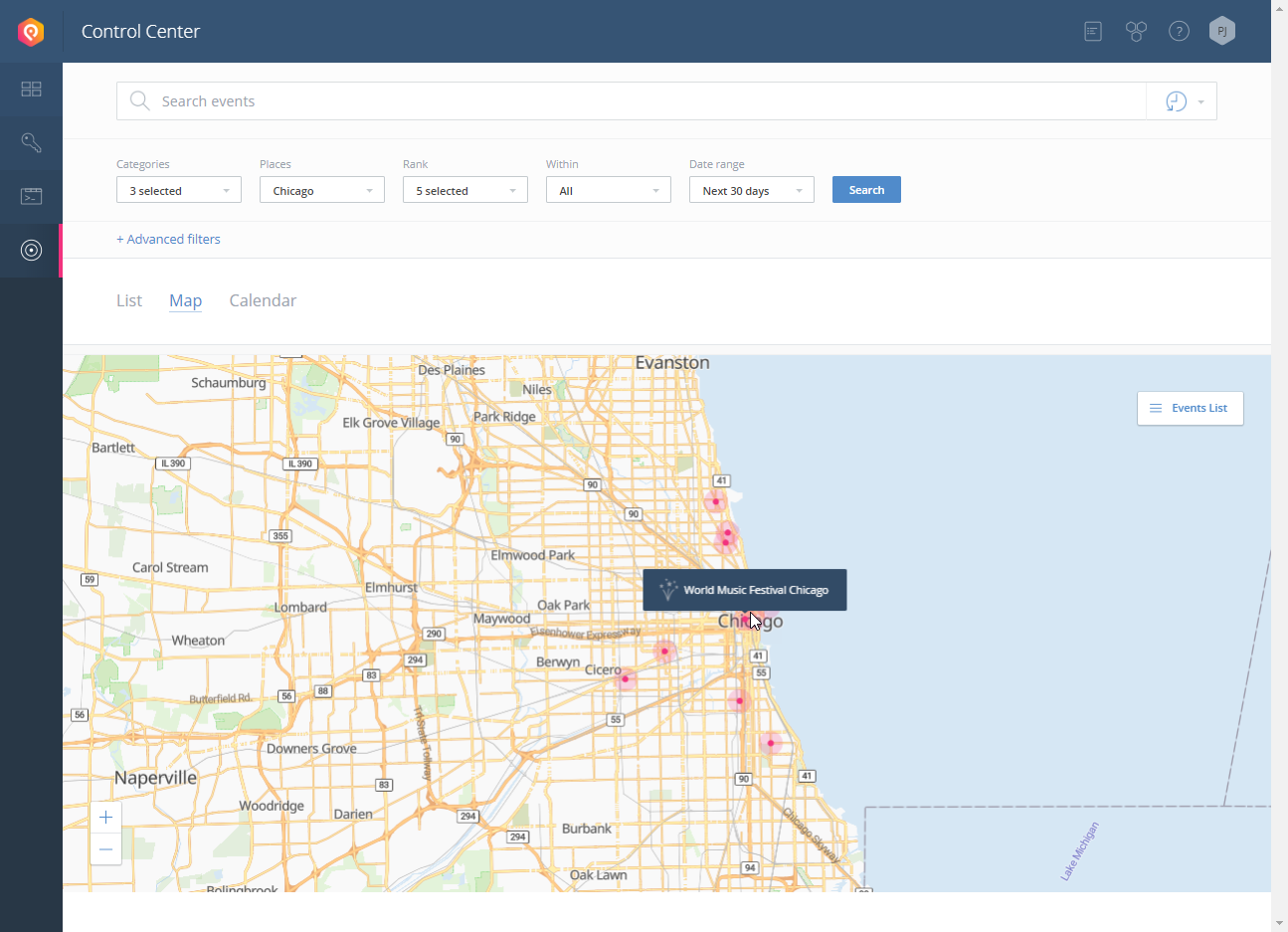
Task: Click the Carol Stream map label
Action: (x=170, y=568)
